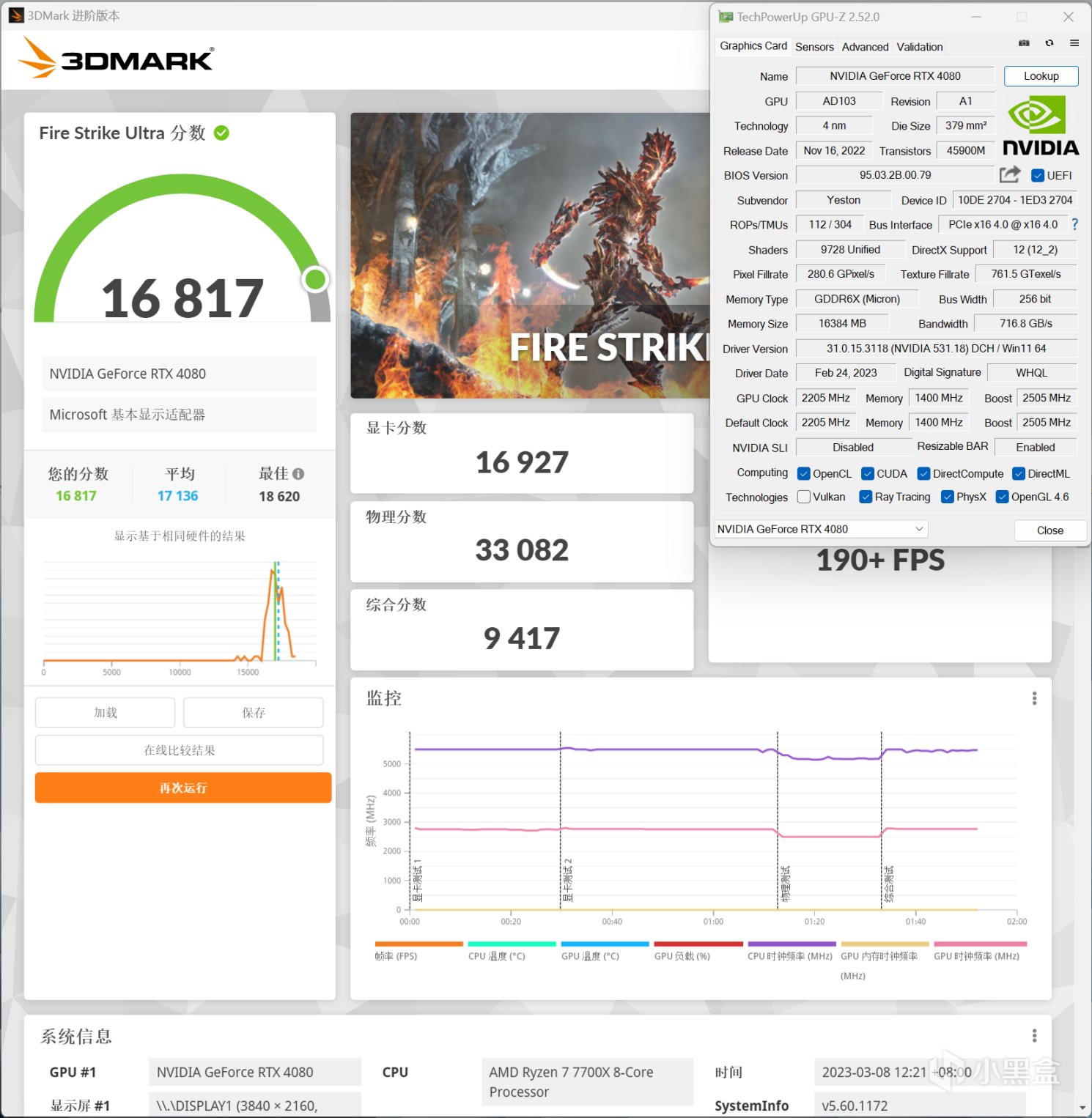Click the info icon next to 最佳
This screenshot has height=1118, width=1092.
click(x=298, y=473)
